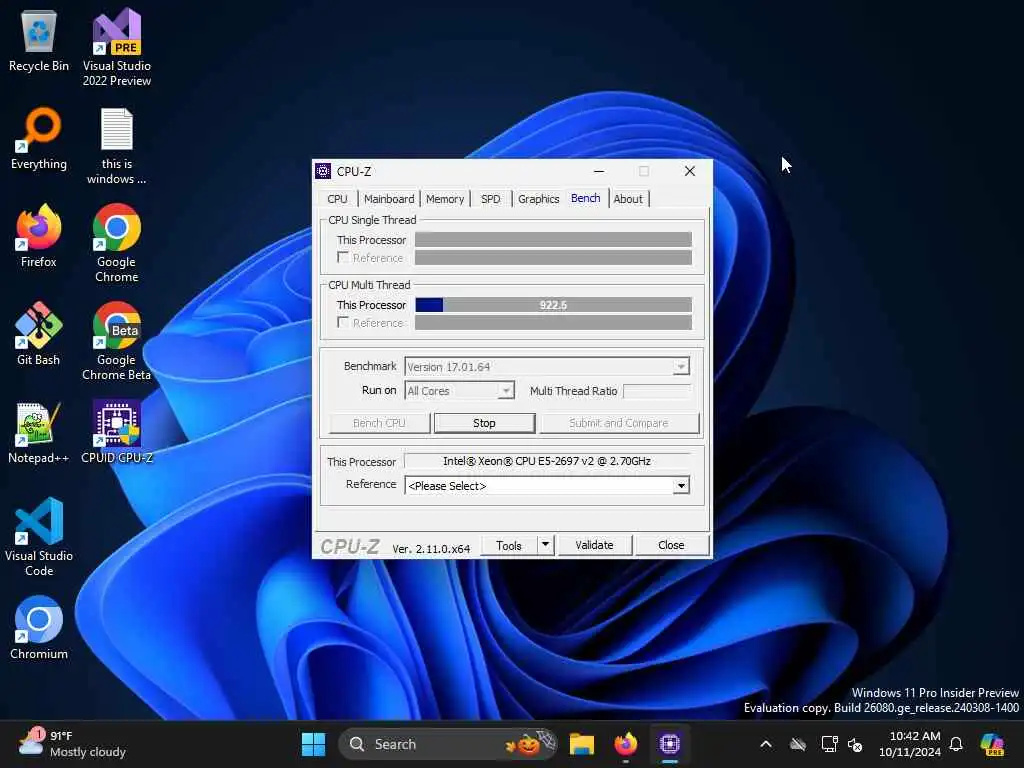Select the 'this is windows' text file
This screenshot has width=1024, height=768.
[117, 146]
